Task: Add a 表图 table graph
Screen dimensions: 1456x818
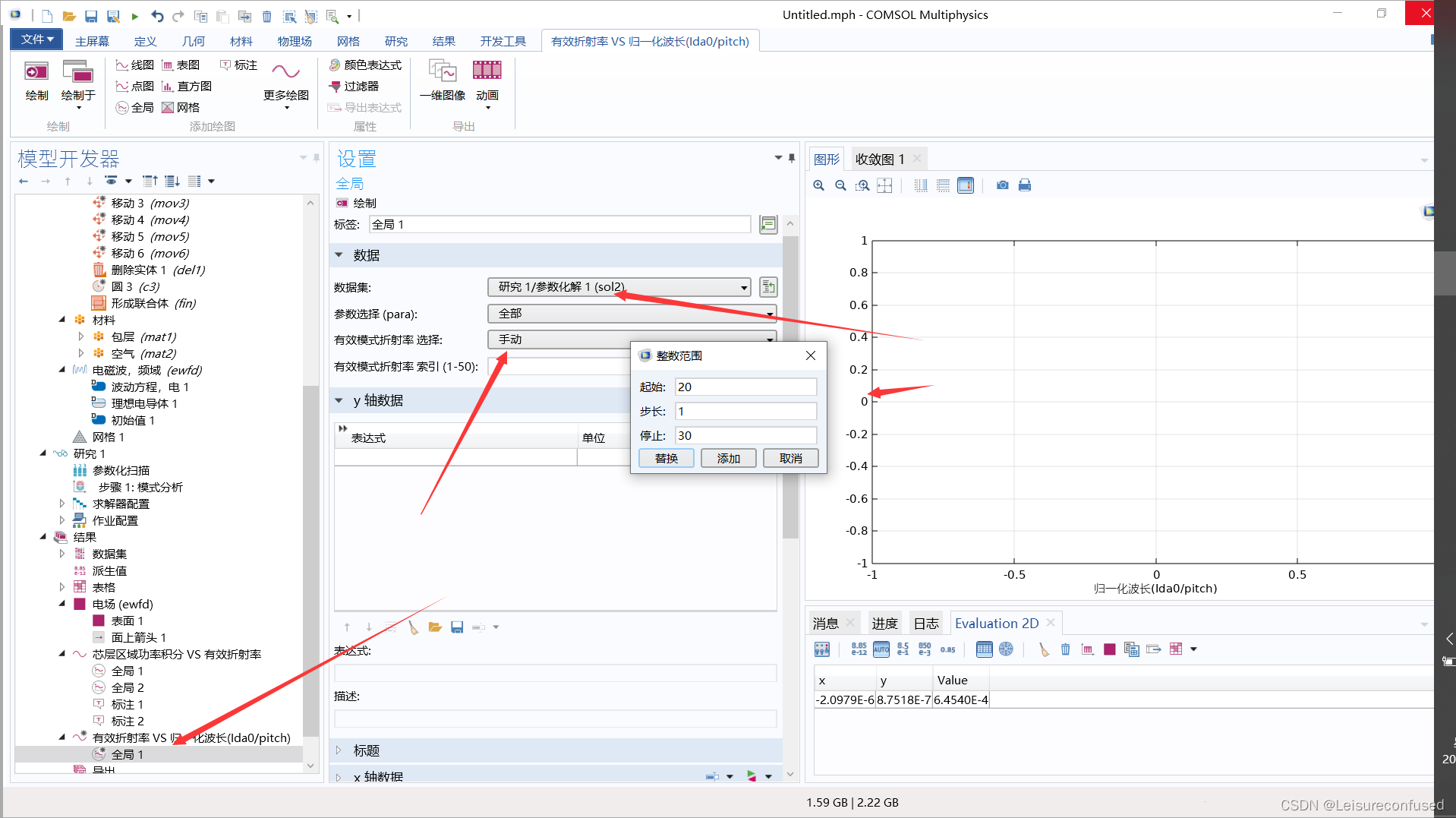Action: pyautogui.click(x=181, y=65)
